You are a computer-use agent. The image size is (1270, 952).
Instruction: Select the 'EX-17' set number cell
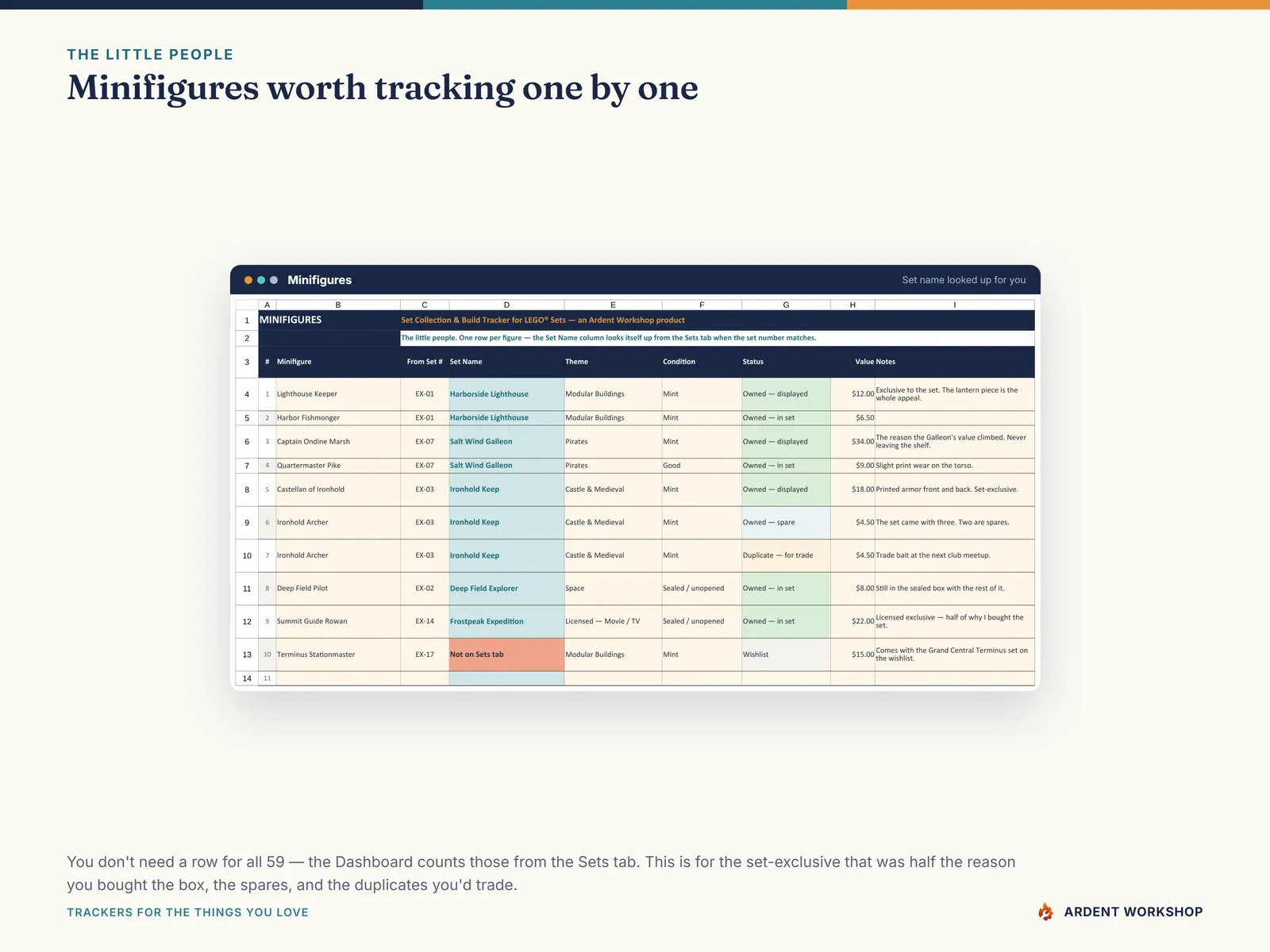tap(425, 654)
